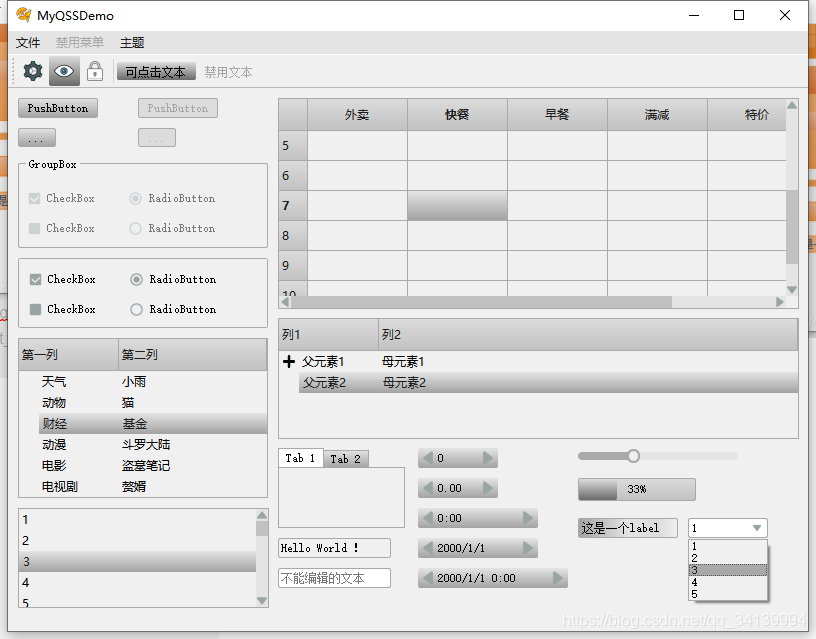Toggle the eye view toolbar icon
The height and width of the screenshot is (639, 816).
tap(64, 71)
